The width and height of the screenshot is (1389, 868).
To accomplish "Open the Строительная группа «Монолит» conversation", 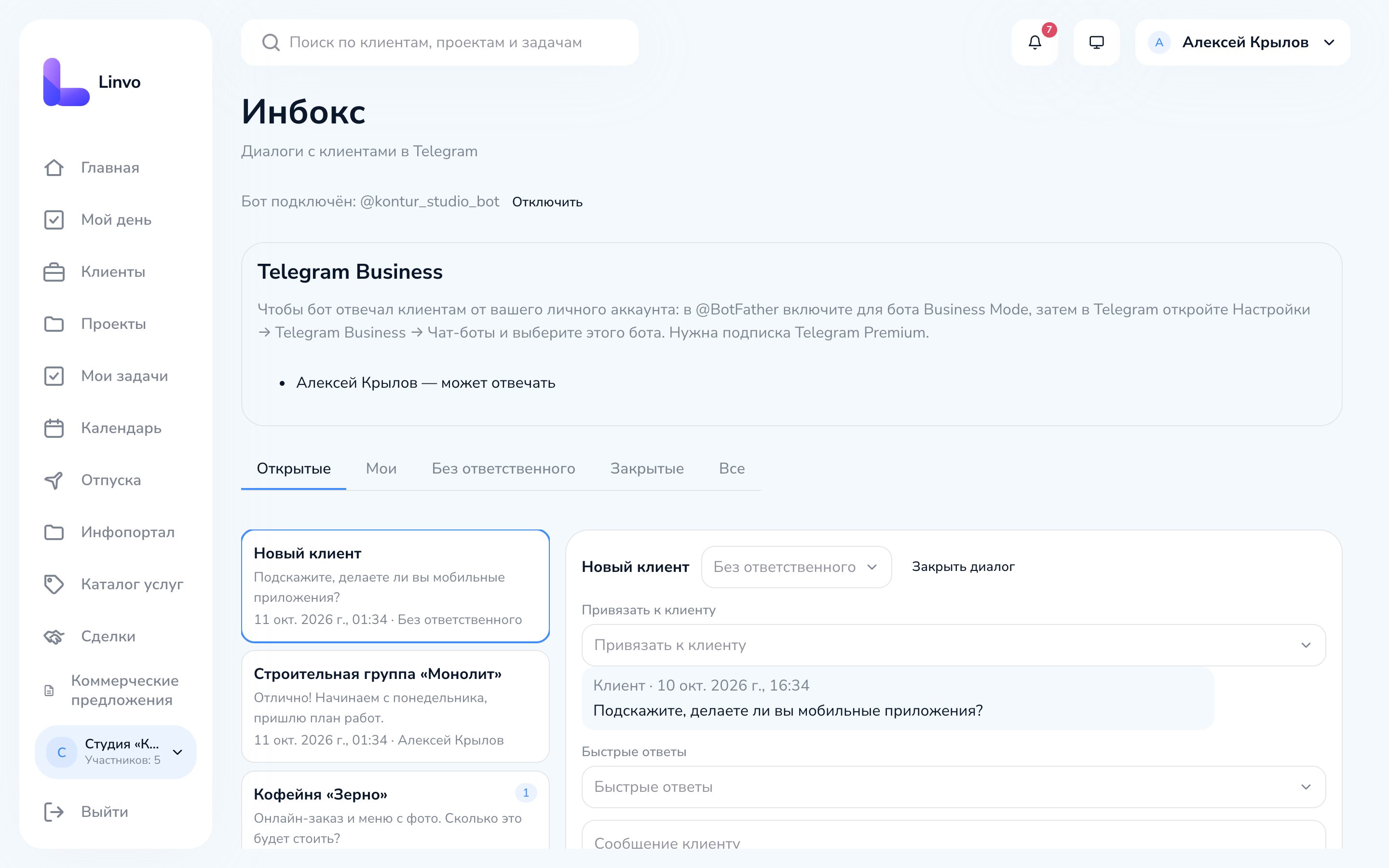I will click(x=395, y=706).
